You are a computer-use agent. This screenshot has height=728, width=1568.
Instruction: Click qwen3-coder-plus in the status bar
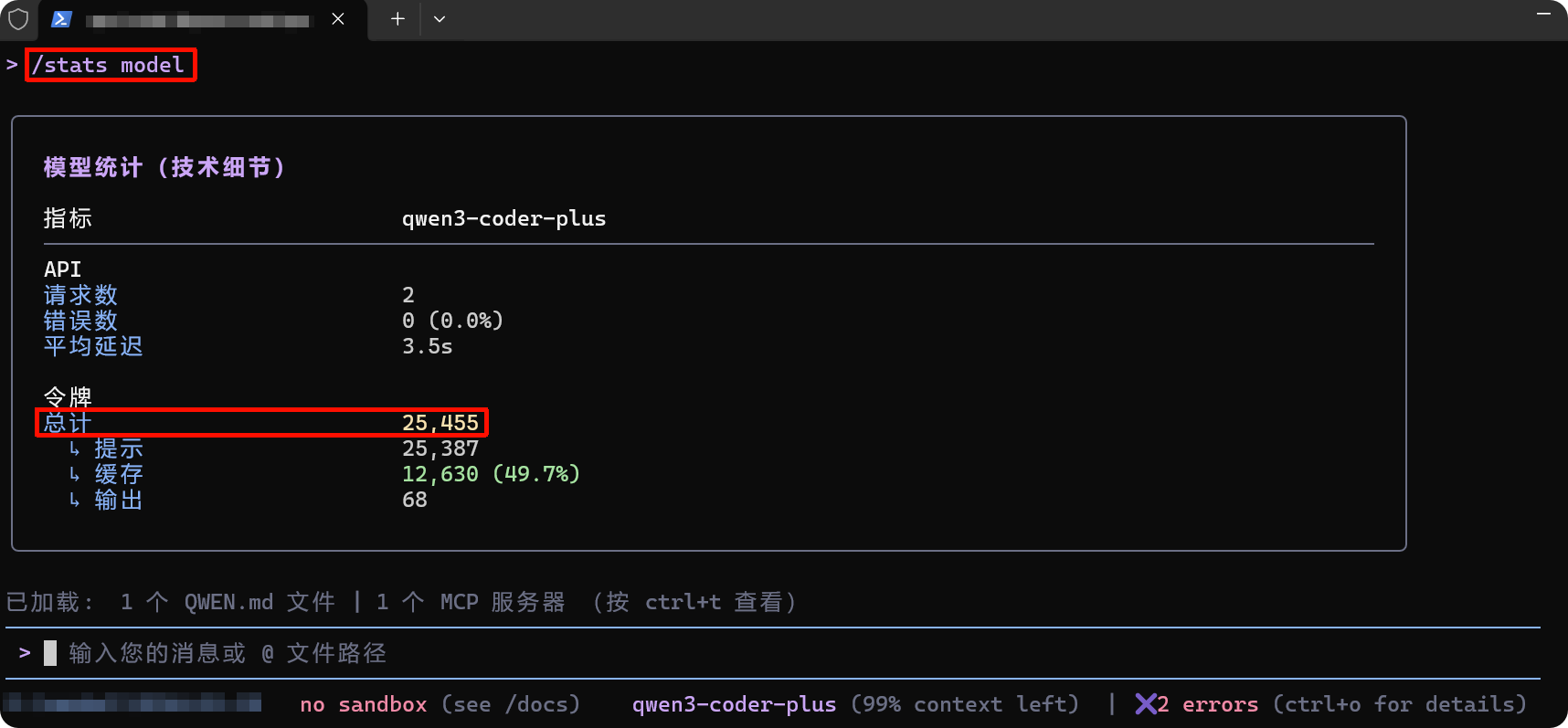point(734,704)
